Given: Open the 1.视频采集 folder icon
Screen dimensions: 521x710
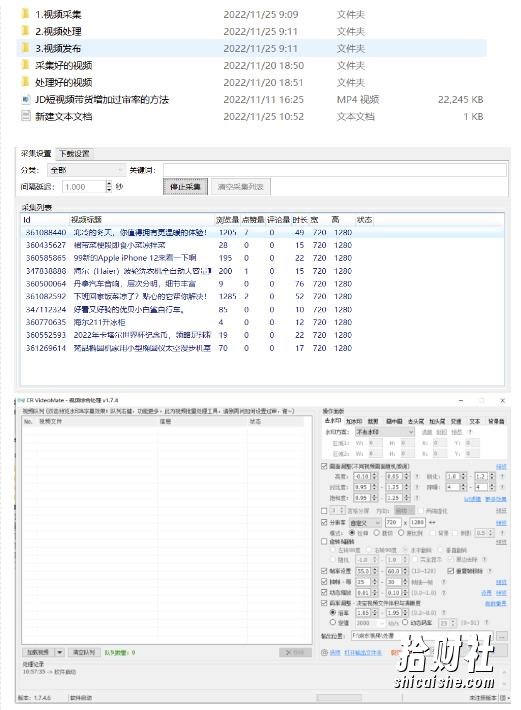Looking at the screenshot, I should [25, 14].
